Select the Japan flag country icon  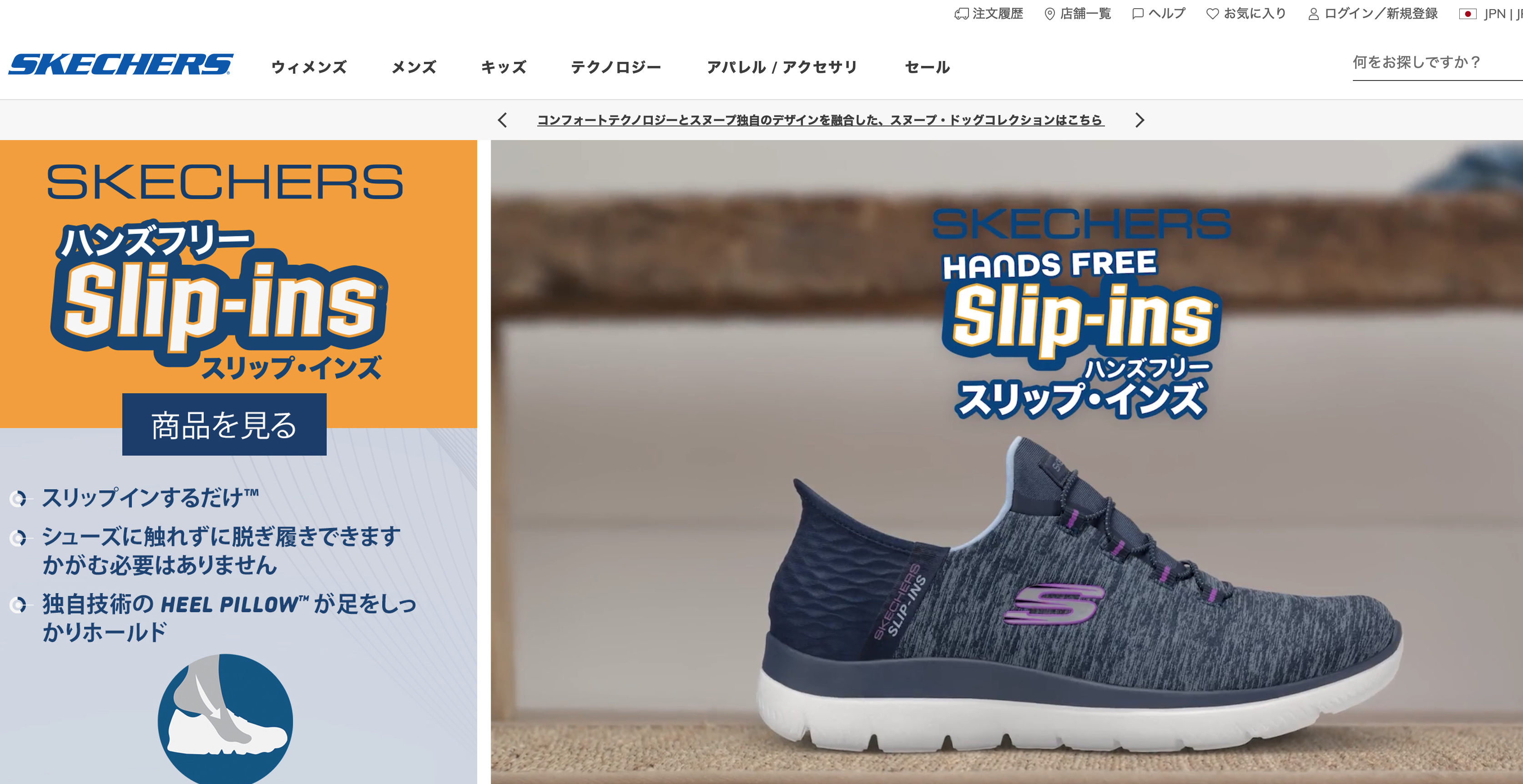coord(1468,14)
